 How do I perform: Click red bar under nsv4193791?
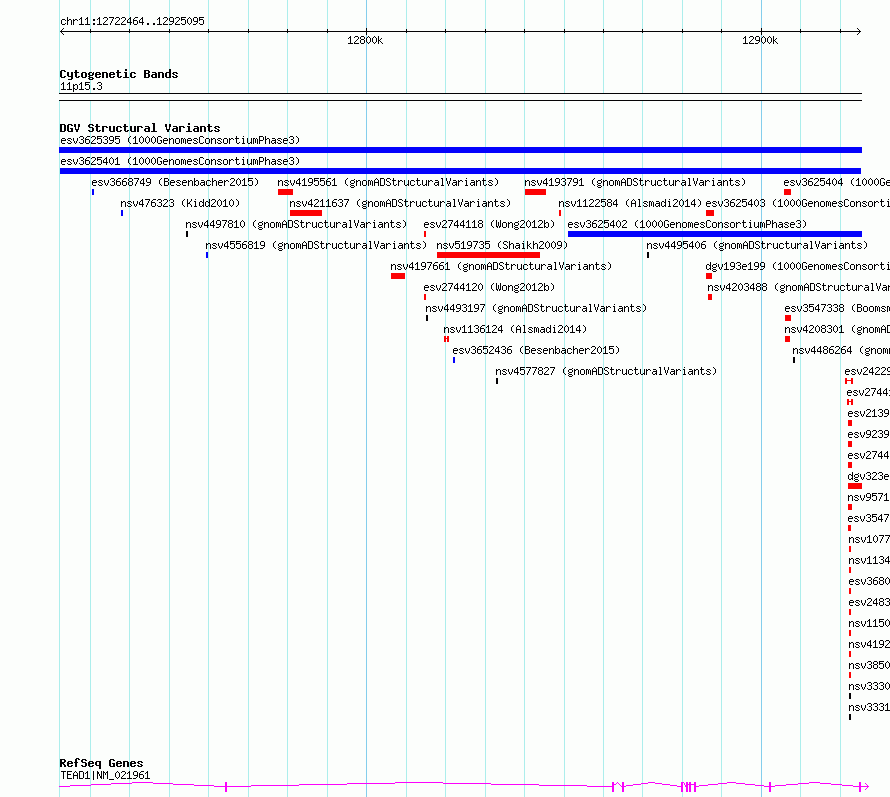535,192
